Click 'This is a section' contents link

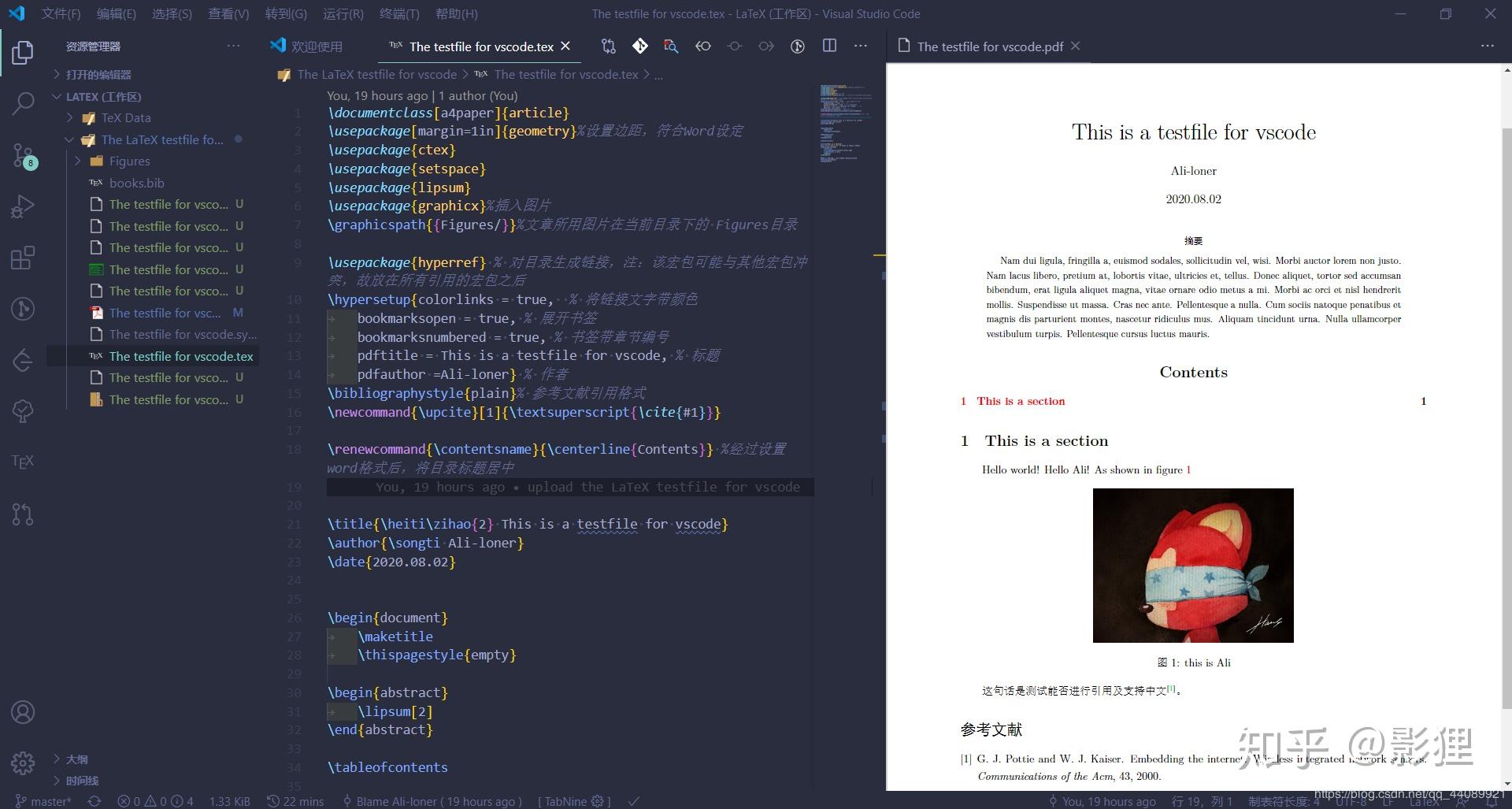pos(1019,401)
